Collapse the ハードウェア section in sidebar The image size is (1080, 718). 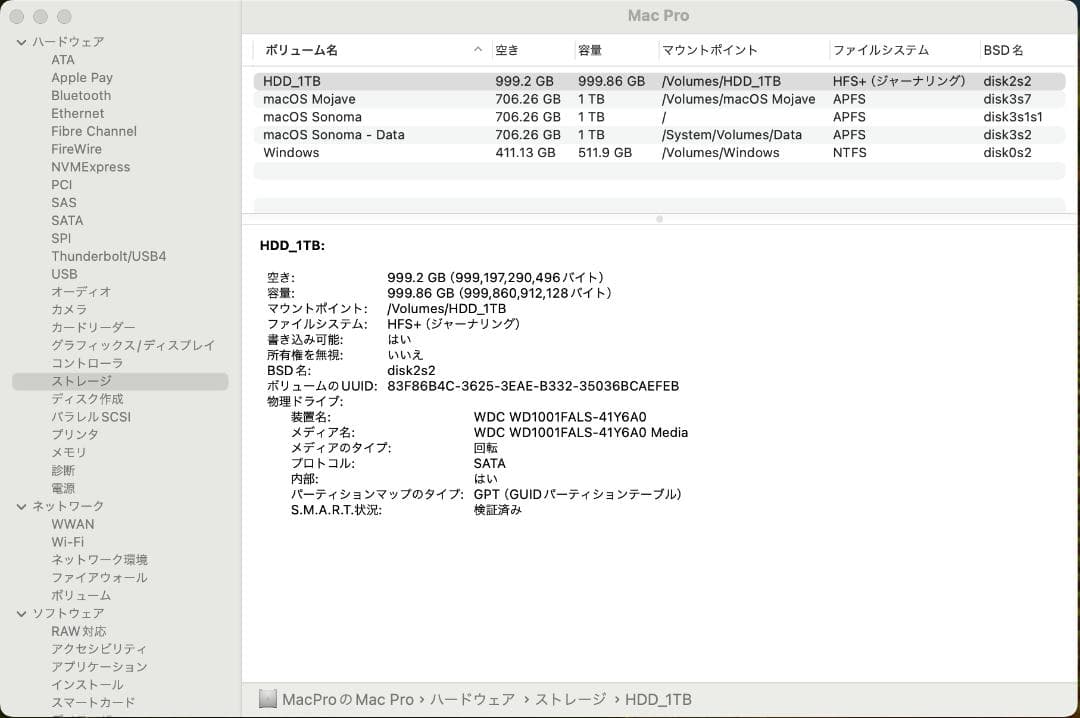pos(21,42)
